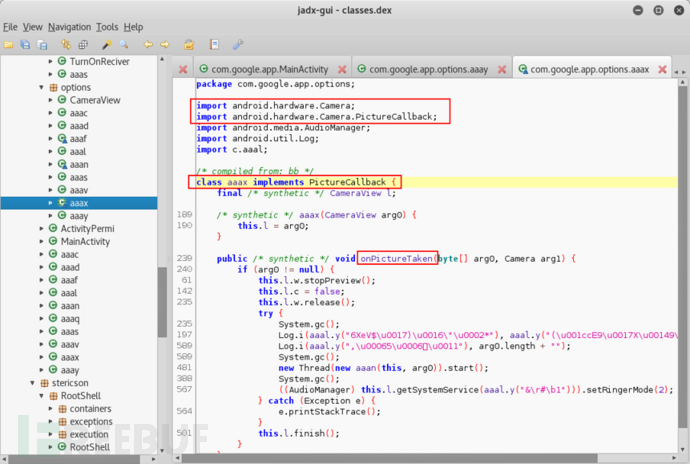
Task: Collapse the options package in tree
Action: tap(39, 88)
